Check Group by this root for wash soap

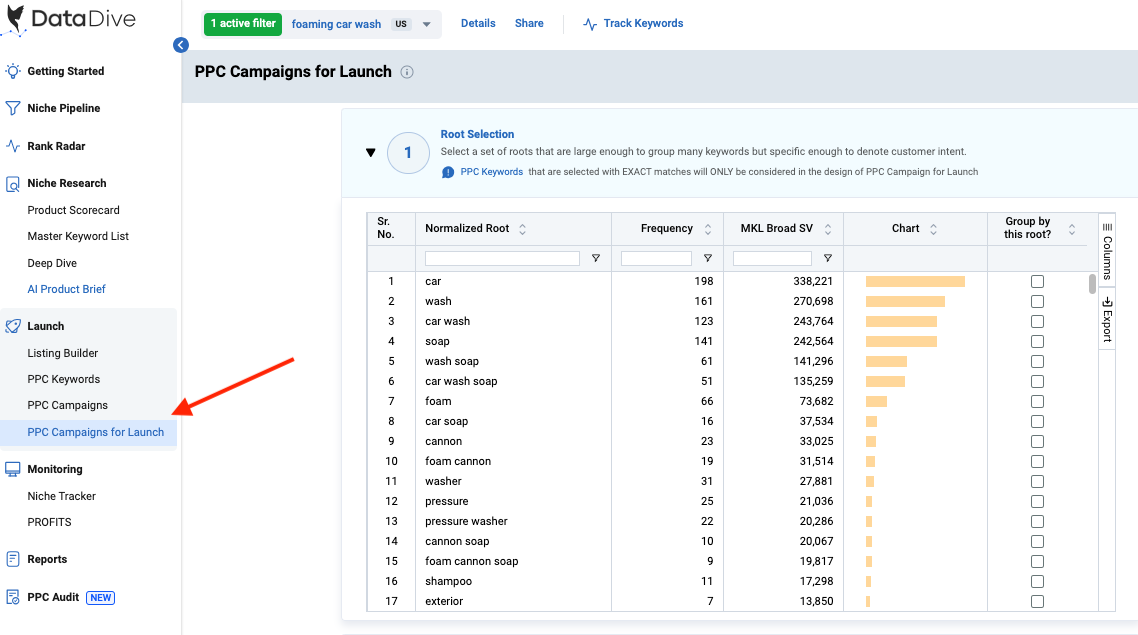1037,361
